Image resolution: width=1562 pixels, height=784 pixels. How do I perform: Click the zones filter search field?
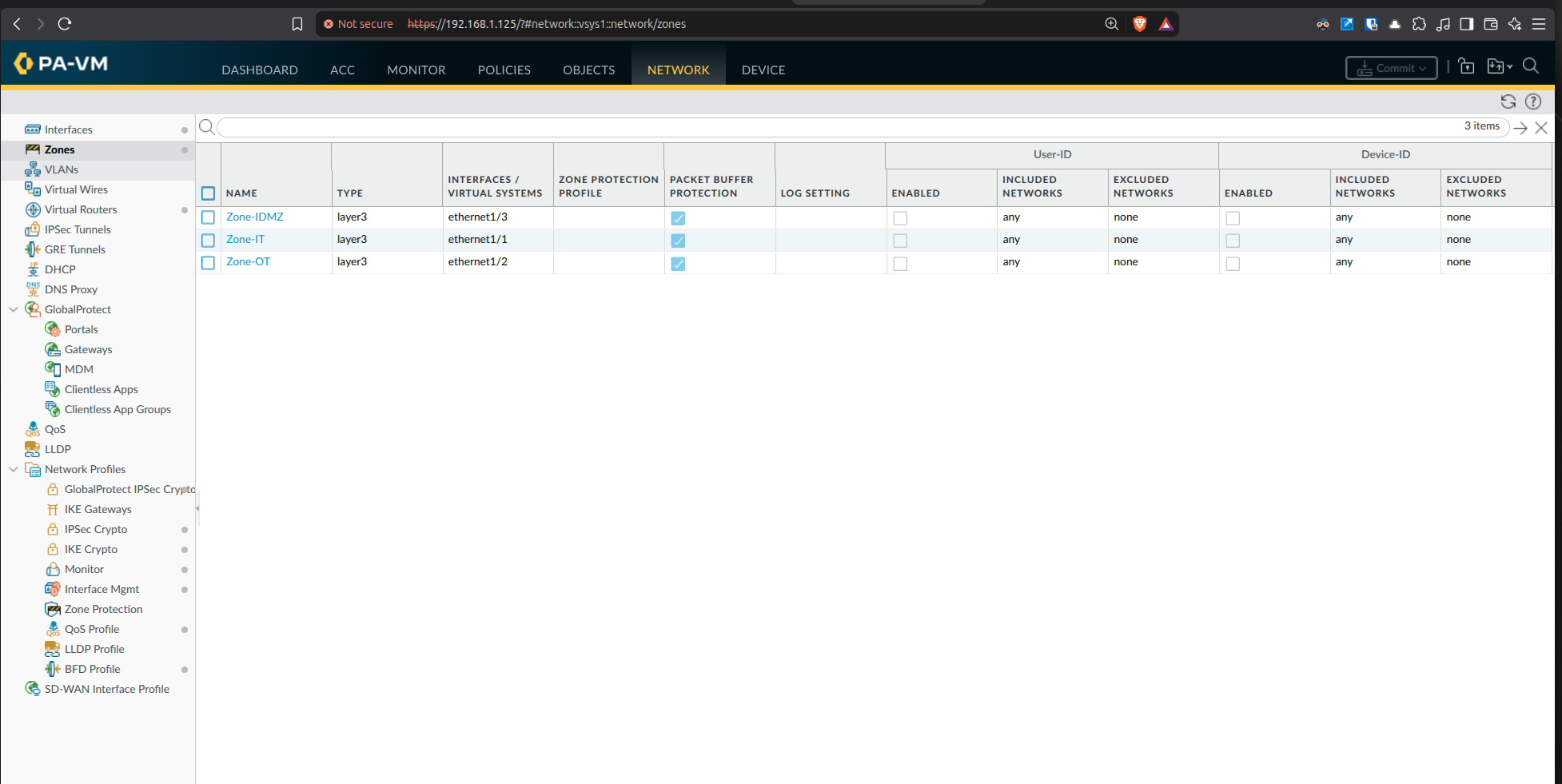click(x=863, y=127)
